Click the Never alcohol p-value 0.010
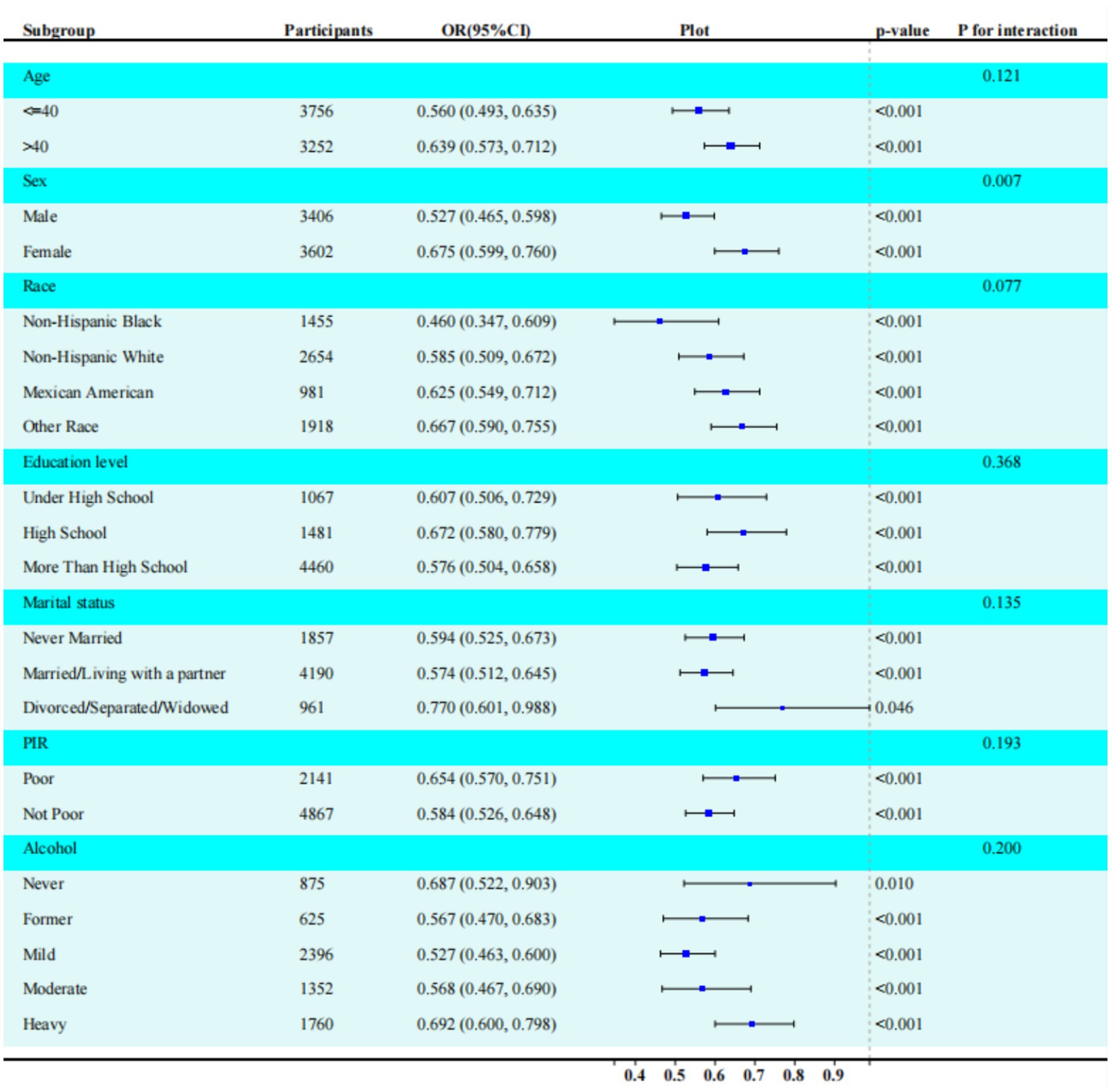The height and width of the screenshot is (1092, 1111). point(894,884)
